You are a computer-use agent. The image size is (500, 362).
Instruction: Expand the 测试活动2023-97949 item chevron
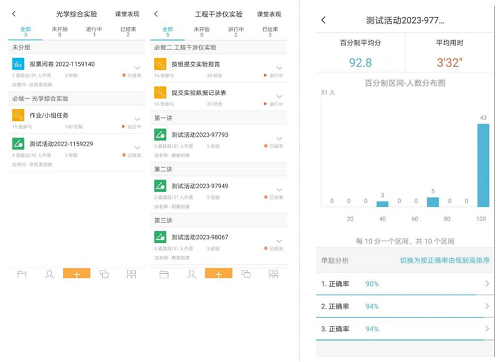coord(279,190)
